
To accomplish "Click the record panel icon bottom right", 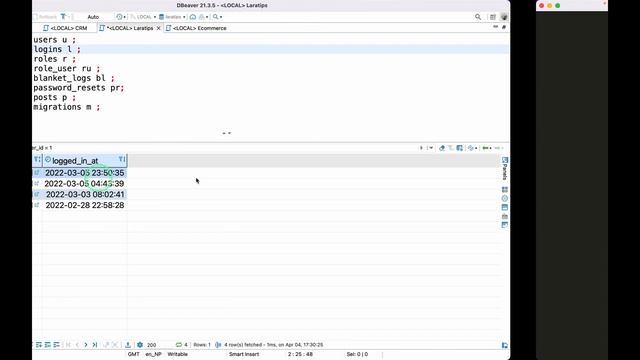I will tap(505, 345).
